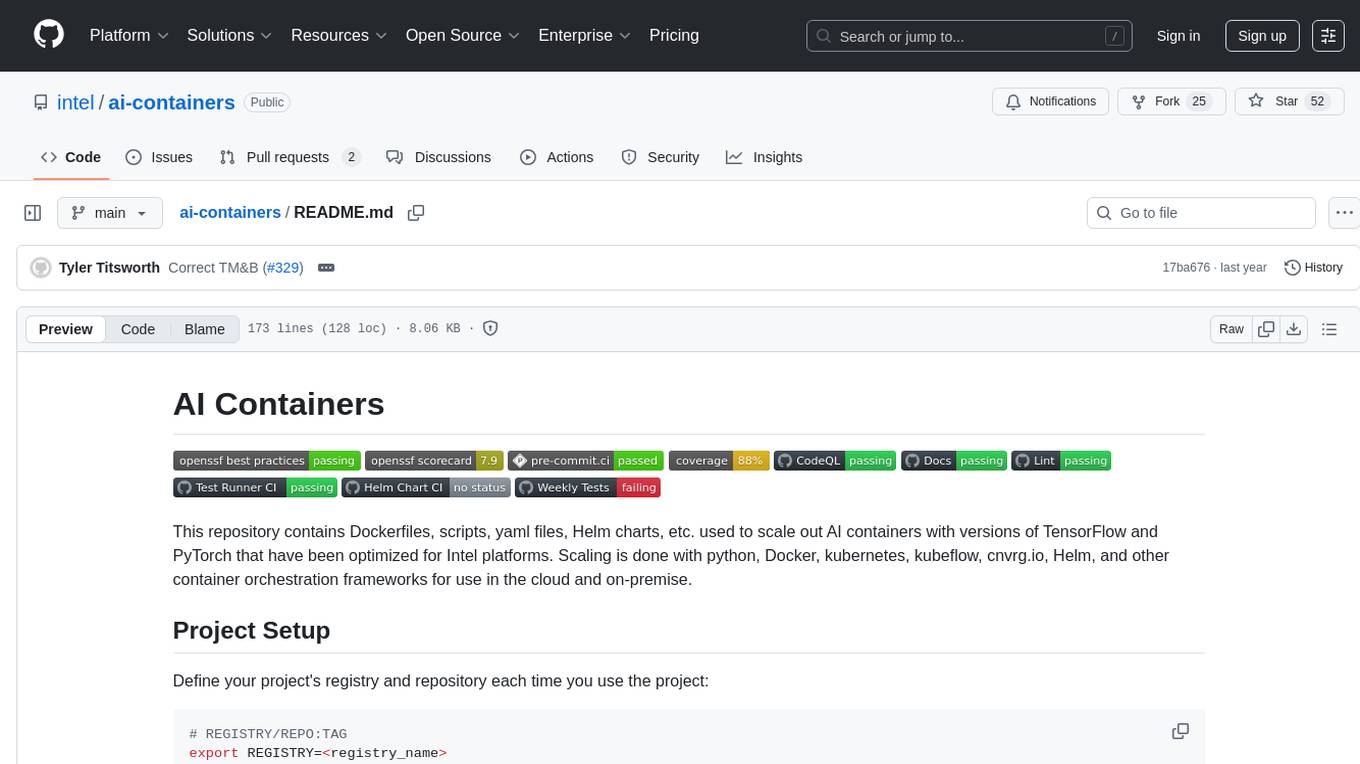Image resolution: width=1360 pixels, height=764 pixels.
Task: Click the openssf best practices badge
Action: coord(266,461)
